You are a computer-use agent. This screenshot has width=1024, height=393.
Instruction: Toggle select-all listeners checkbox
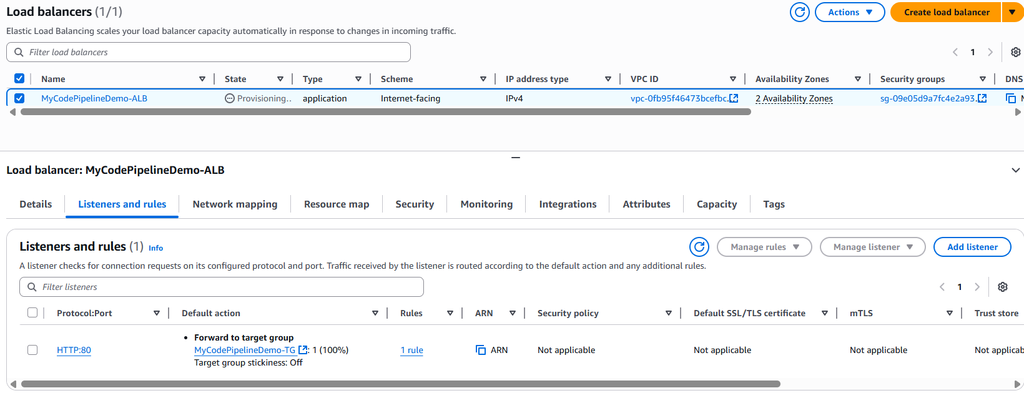click(33, 313)
